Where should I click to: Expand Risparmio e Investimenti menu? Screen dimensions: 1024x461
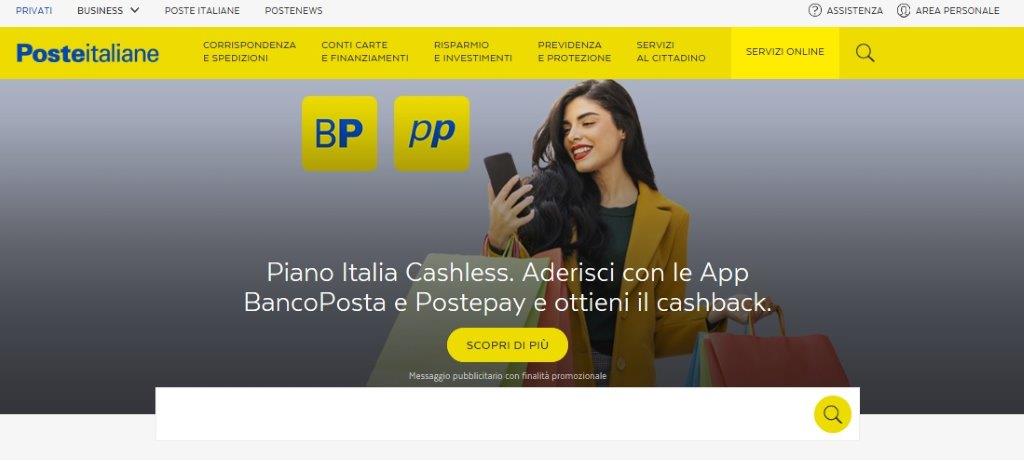473,52
